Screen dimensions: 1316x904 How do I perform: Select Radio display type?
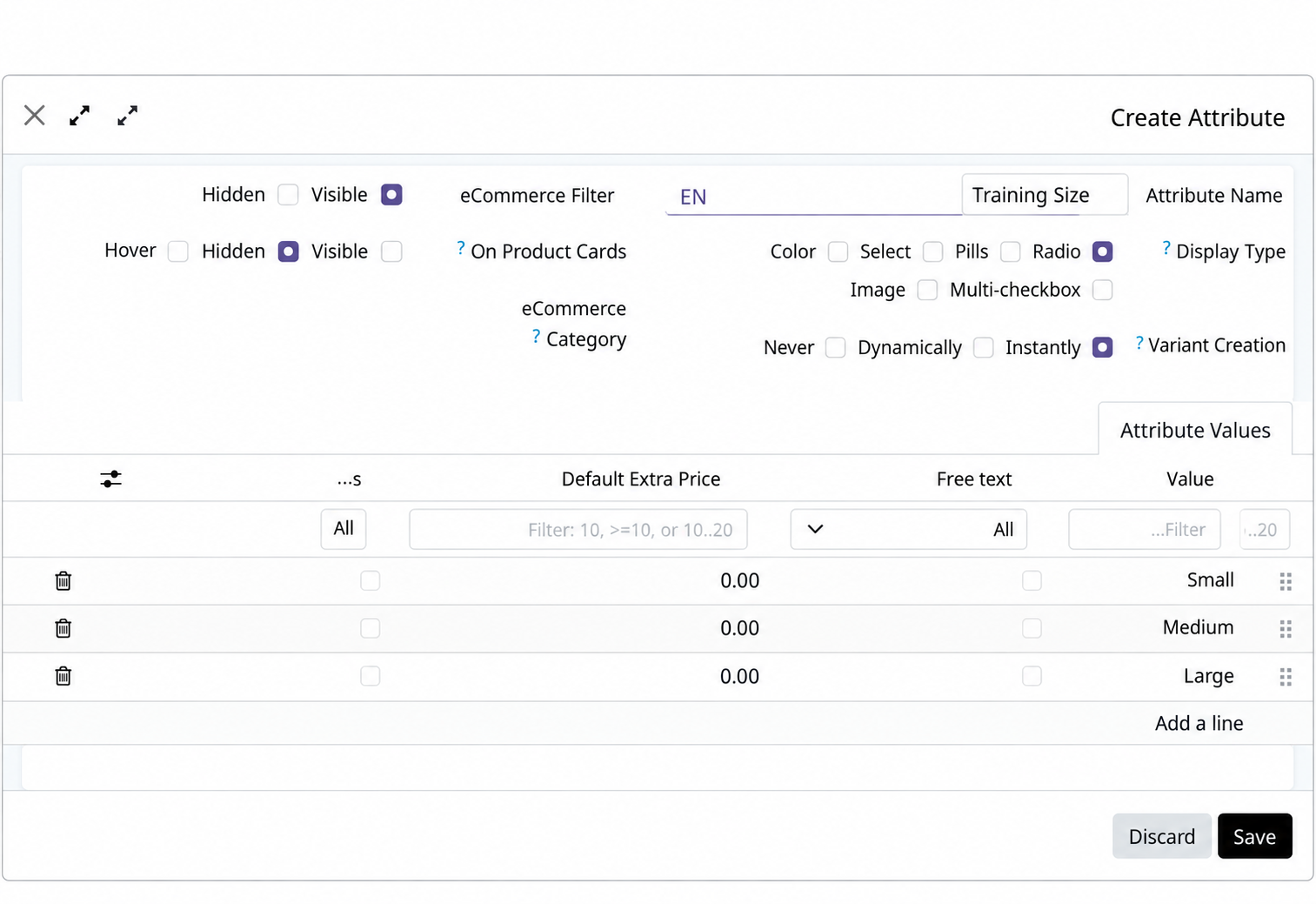tap(1102, 251)
